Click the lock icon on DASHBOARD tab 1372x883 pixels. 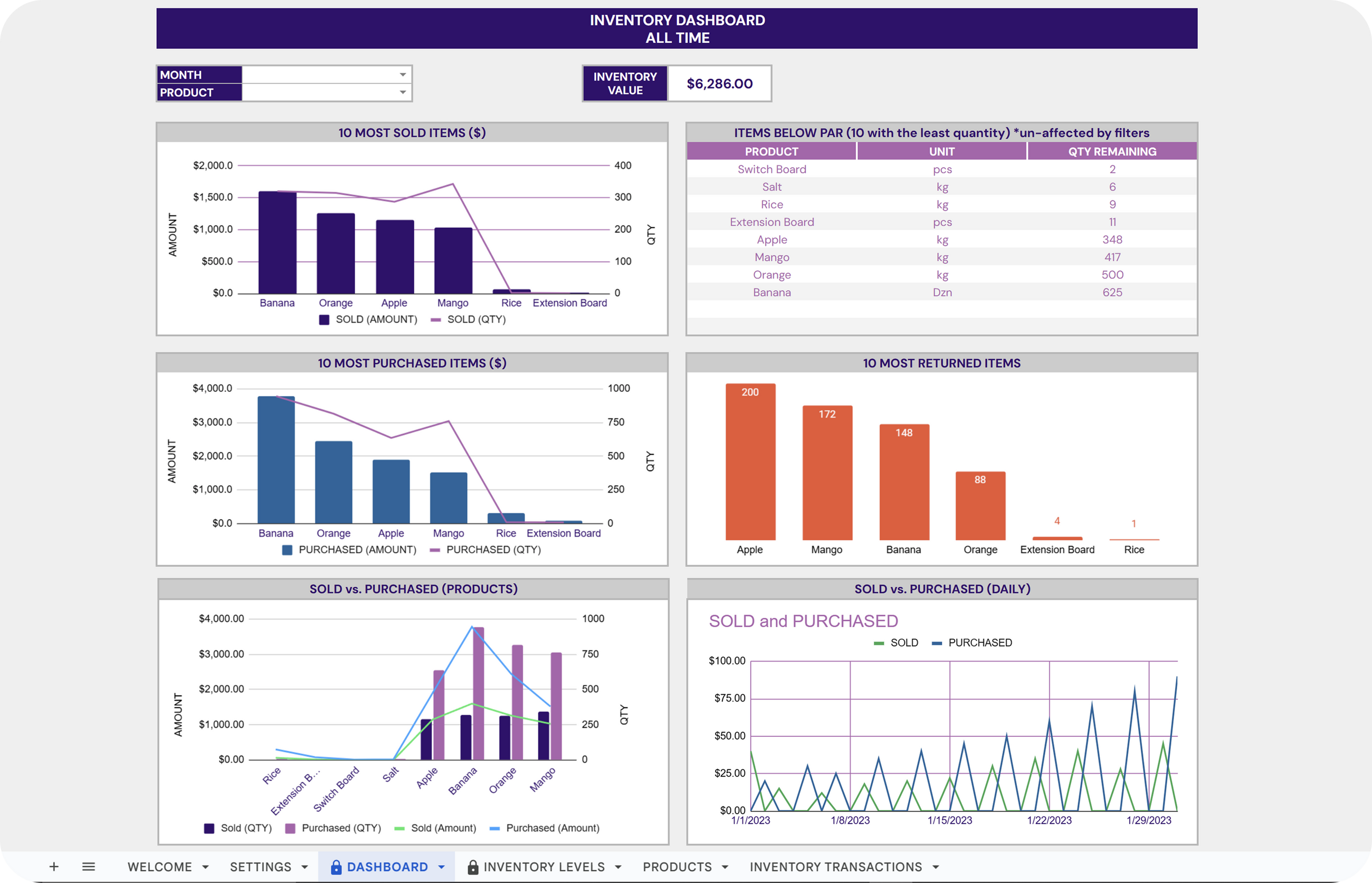tap(336, 867)
